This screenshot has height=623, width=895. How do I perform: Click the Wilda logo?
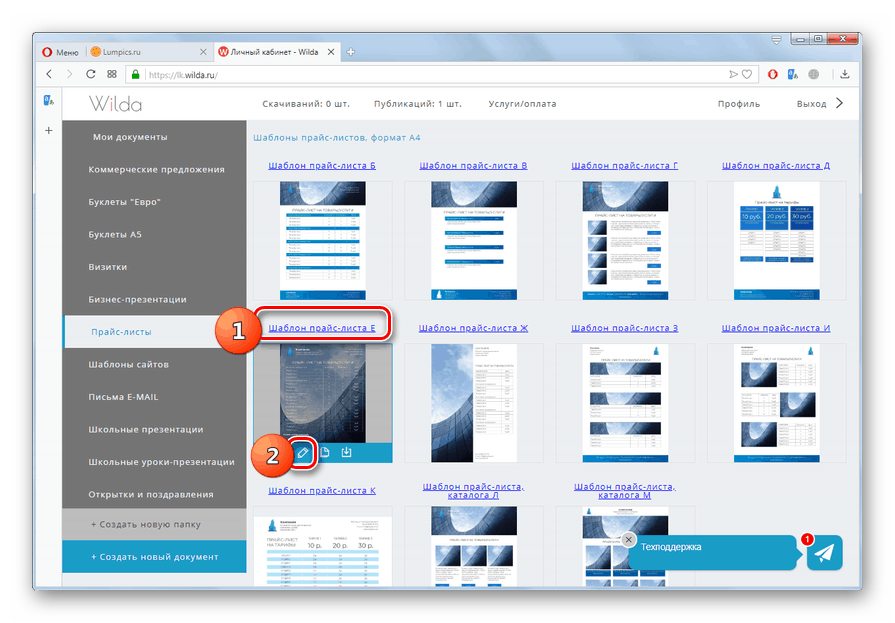pos(115,104)
